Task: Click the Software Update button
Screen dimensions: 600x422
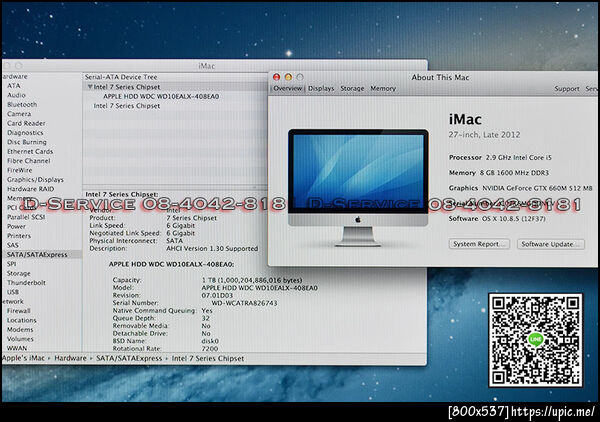Action: tap(551, 244)
